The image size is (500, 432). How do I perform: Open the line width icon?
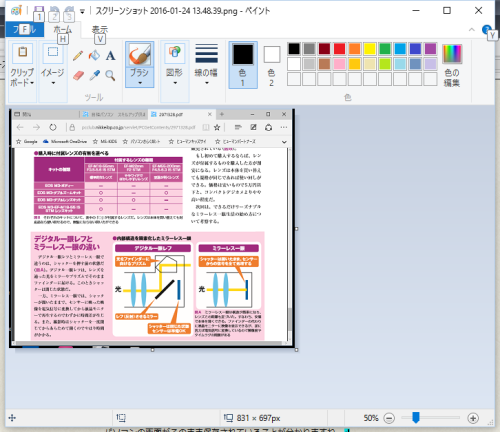coord(206,53)
